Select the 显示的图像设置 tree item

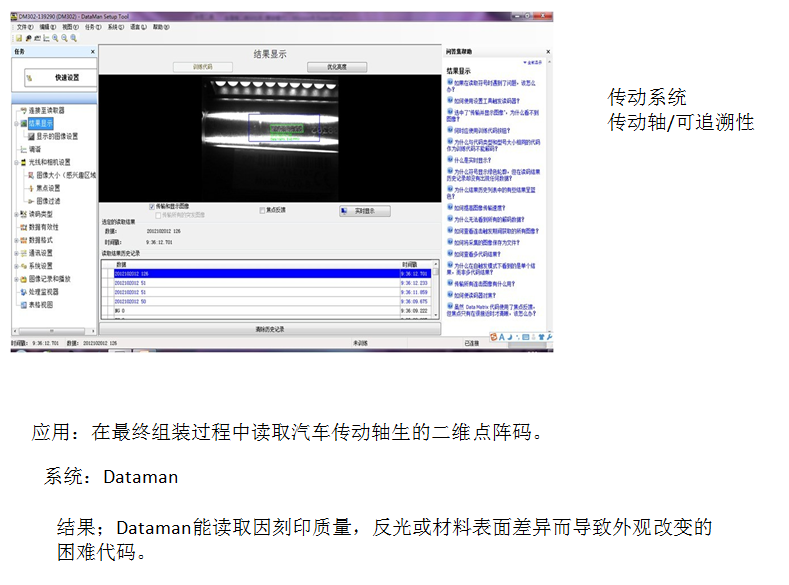57,136
